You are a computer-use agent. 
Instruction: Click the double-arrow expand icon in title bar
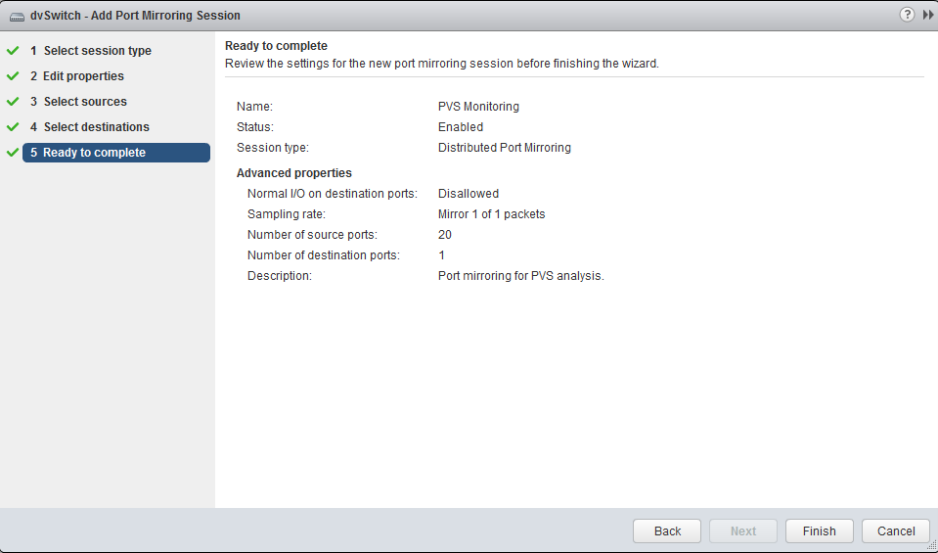[927, 15]
